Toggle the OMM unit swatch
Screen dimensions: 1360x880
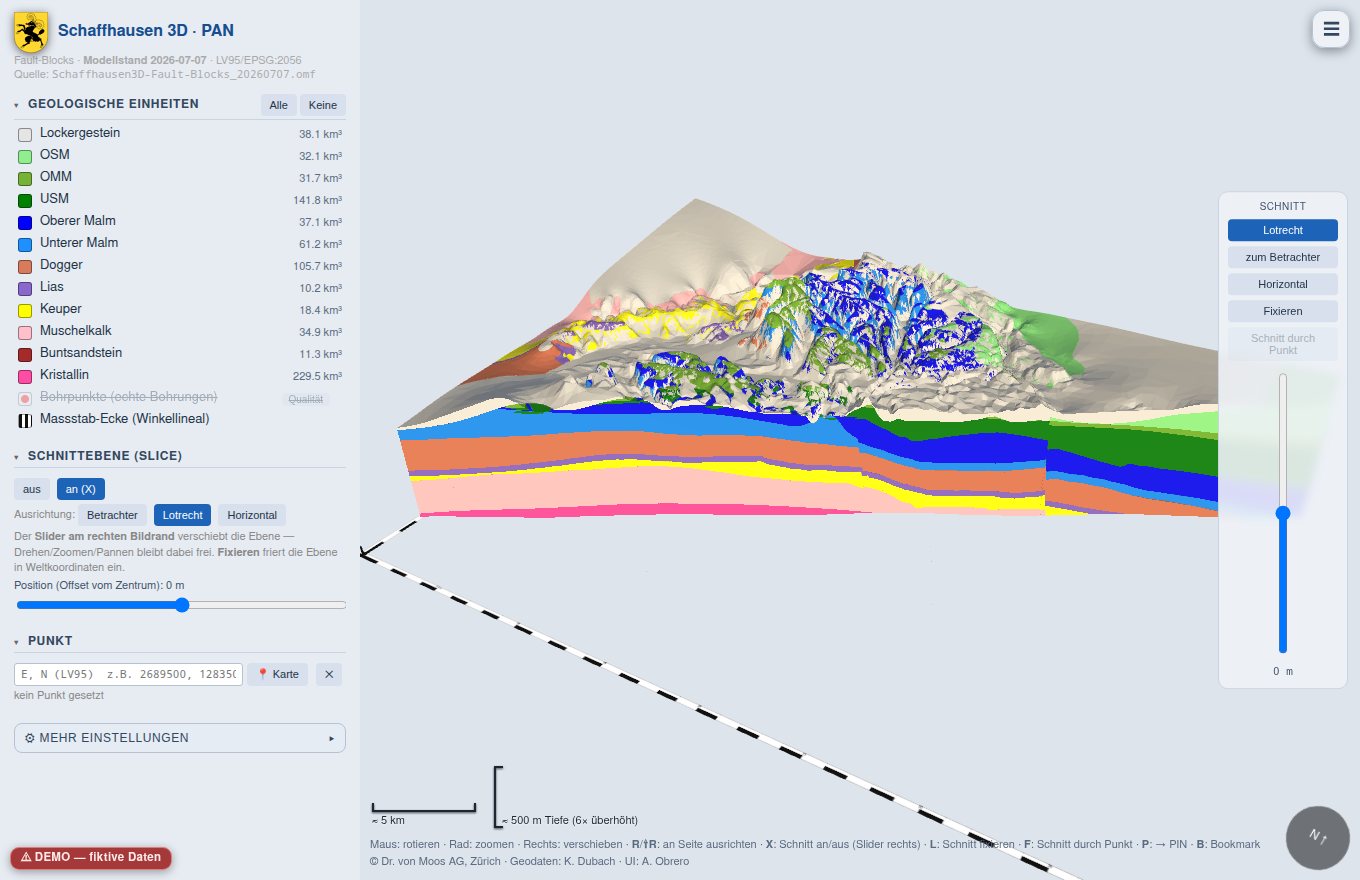(25, 178)
